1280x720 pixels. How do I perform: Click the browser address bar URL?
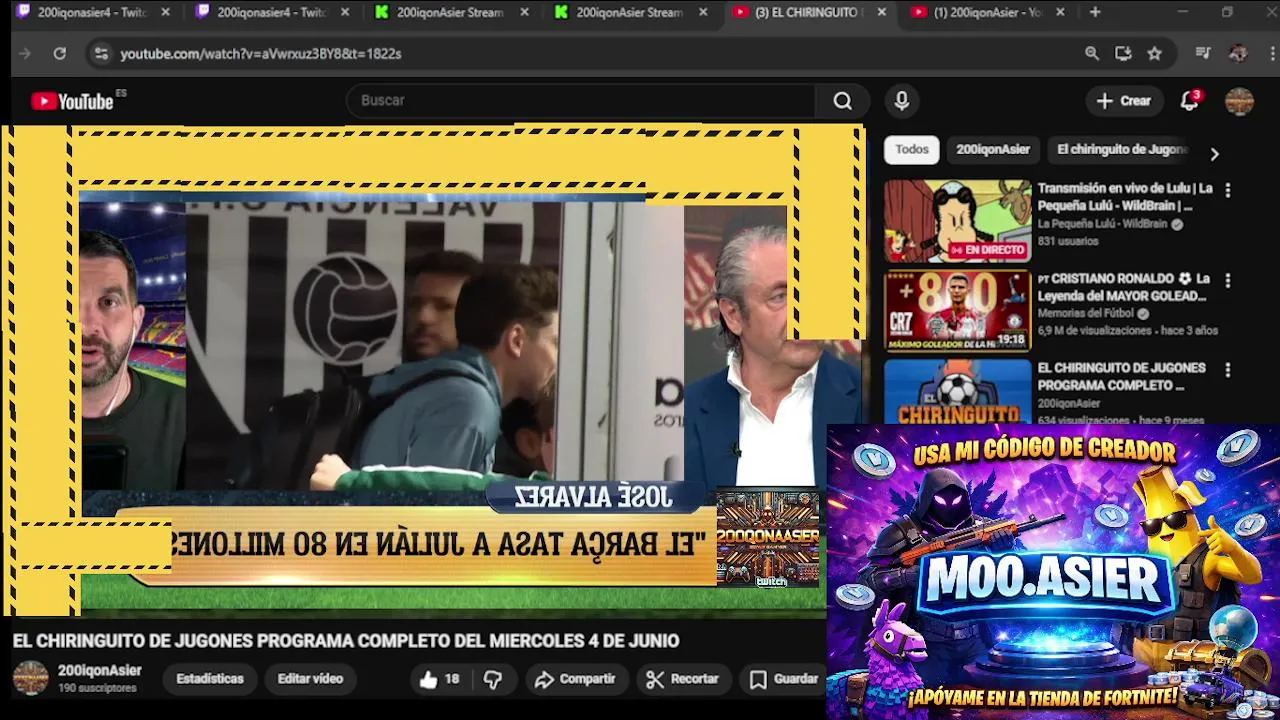point(261,54)
